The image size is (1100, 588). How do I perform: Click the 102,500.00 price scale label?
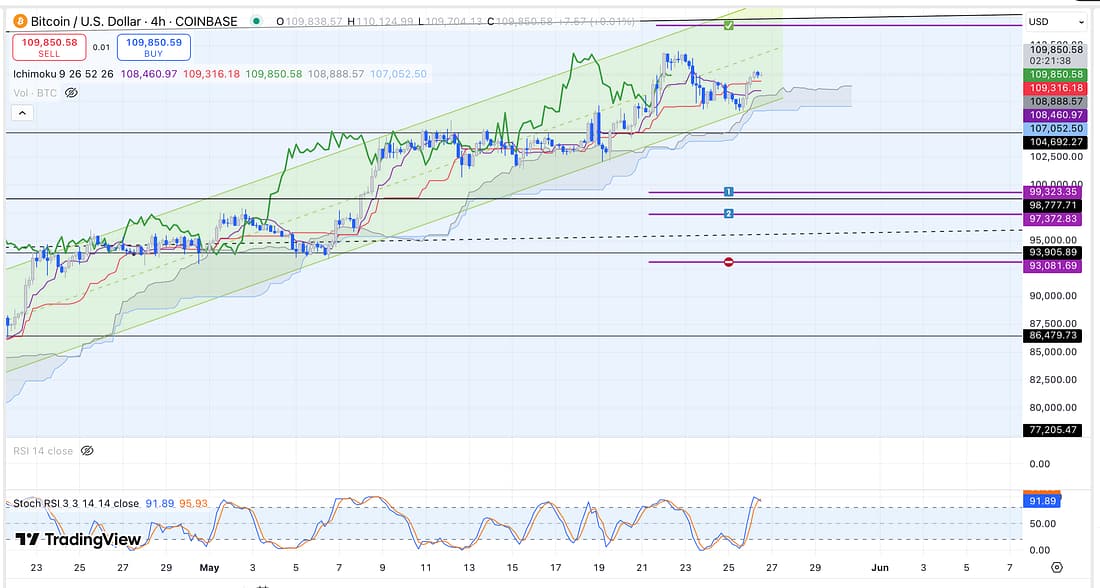pyautogui.click(x=1057, y=156)
